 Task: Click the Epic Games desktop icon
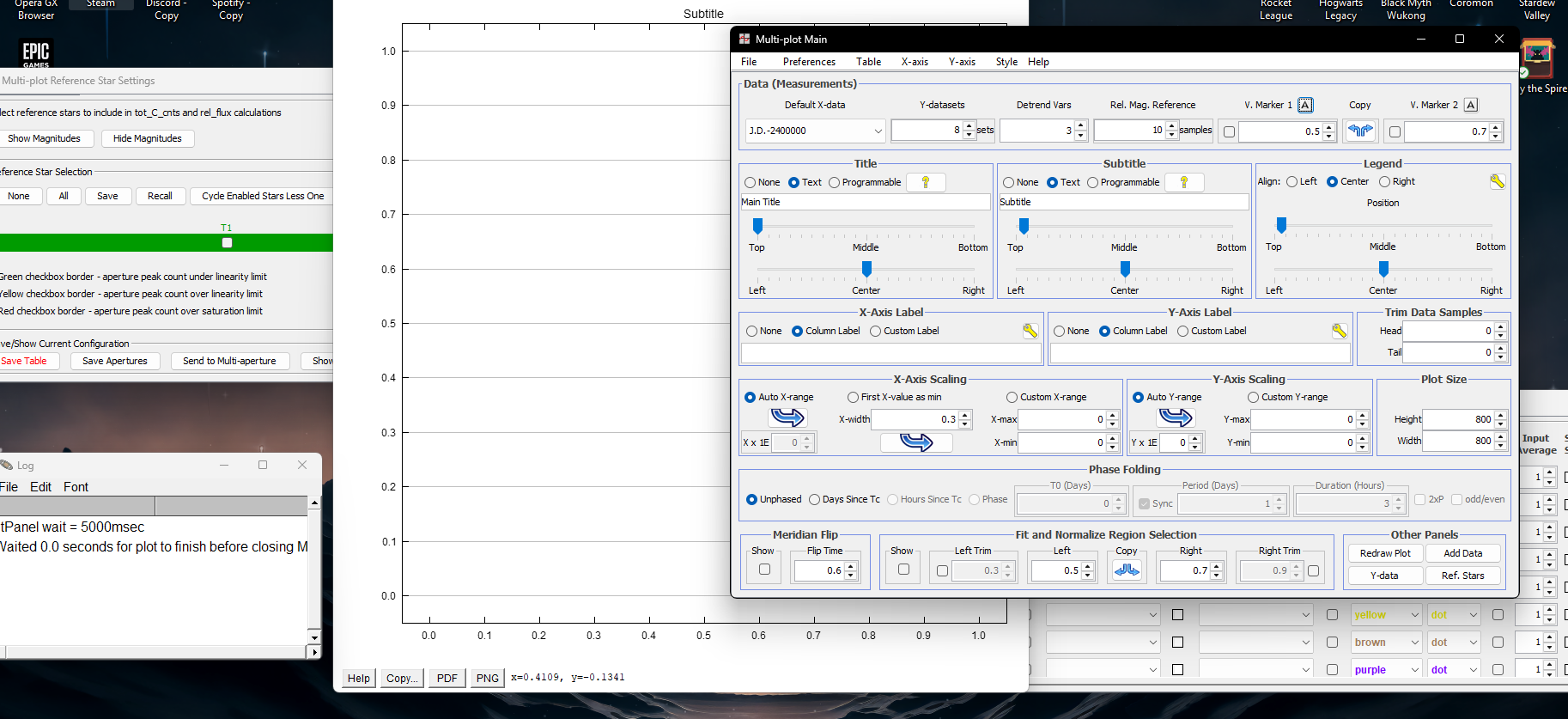click(x=36, y=52)
